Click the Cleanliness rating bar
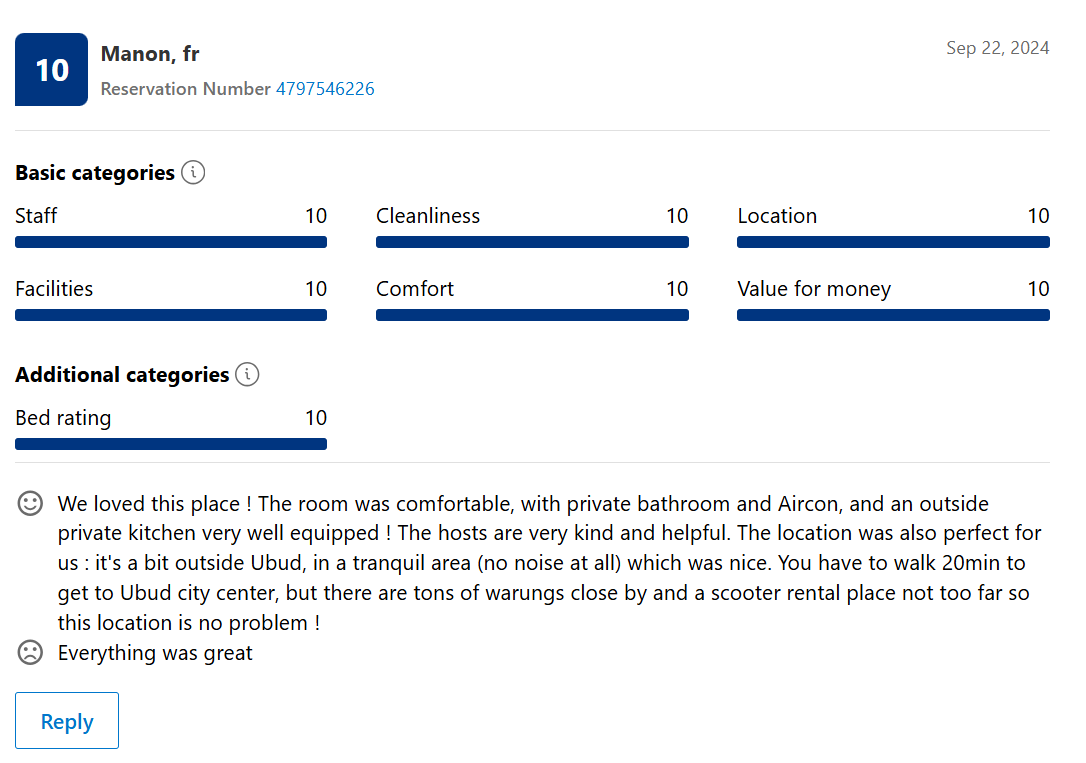 (532, 242)
